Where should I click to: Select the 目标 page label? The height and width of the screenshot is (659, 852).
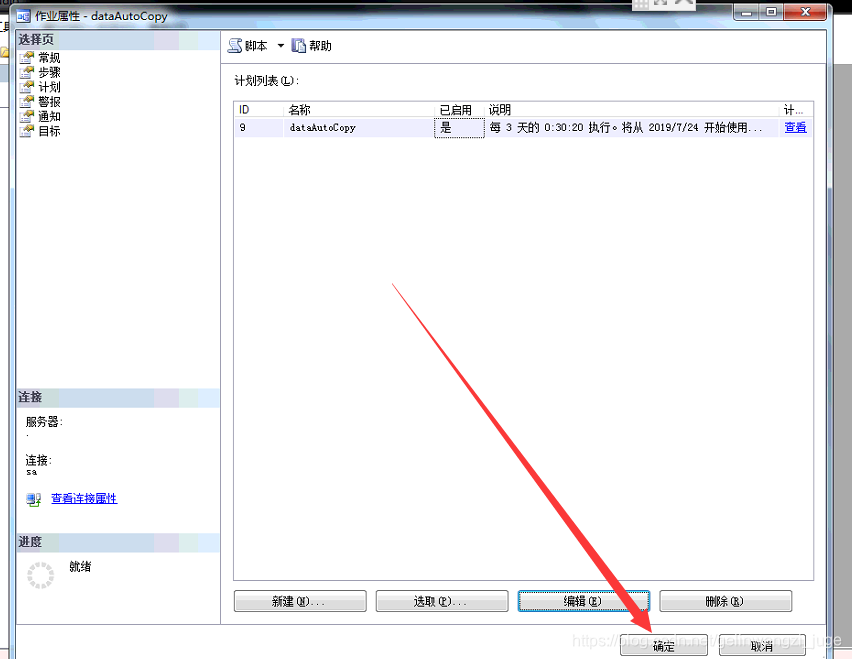click(x=49, y=131)
